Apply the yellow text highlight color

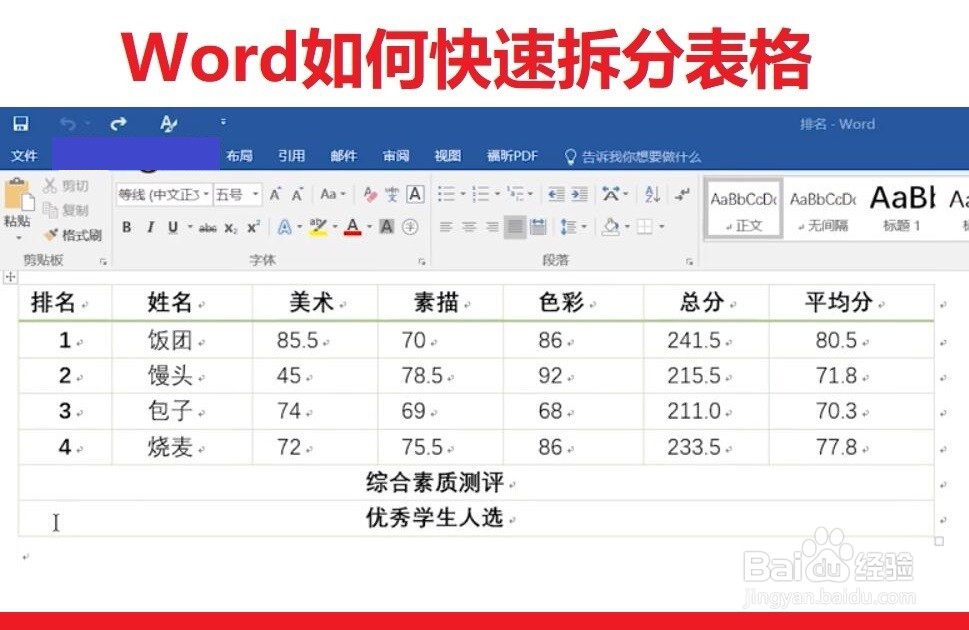[318, 228]
